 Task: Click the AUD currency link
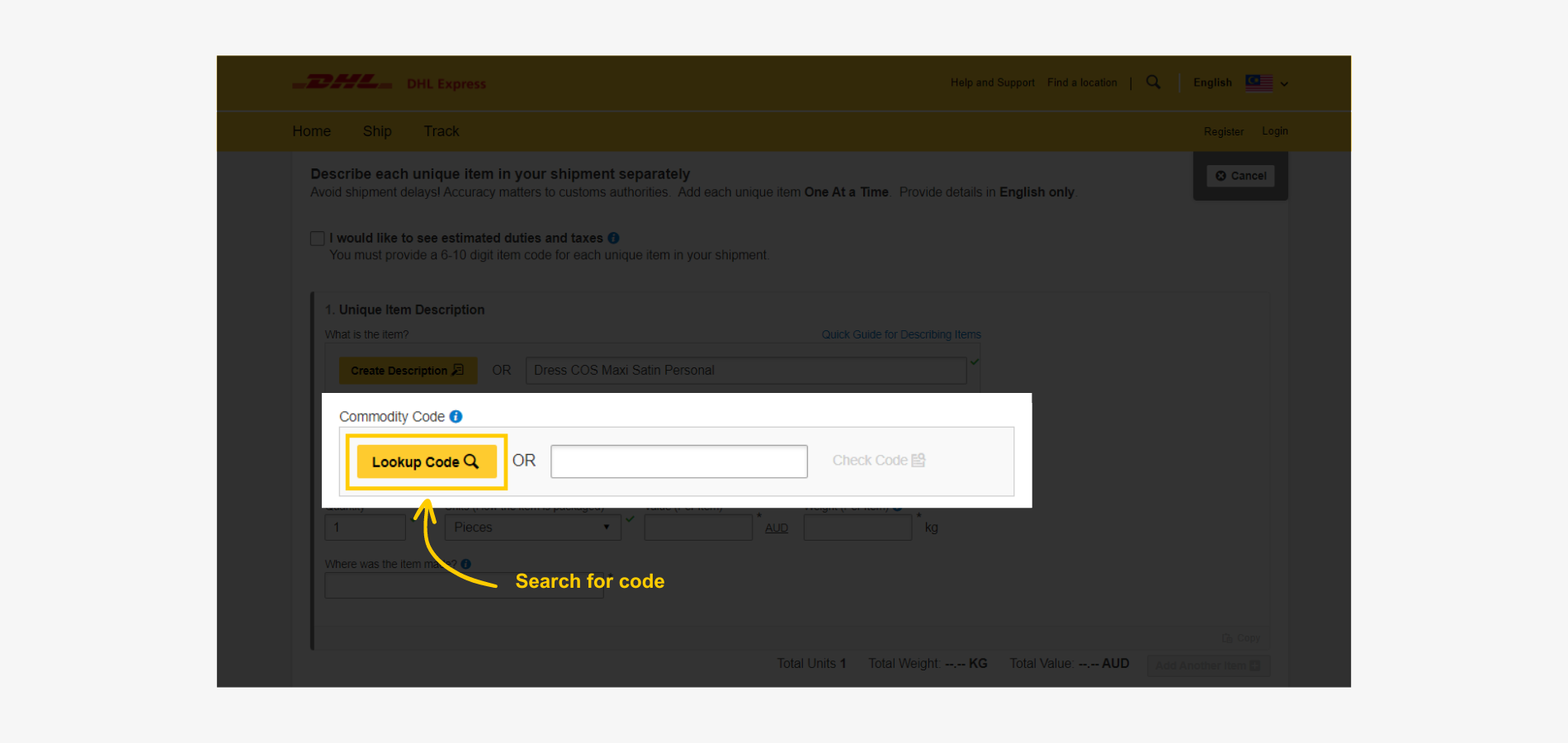coord(777,528)
